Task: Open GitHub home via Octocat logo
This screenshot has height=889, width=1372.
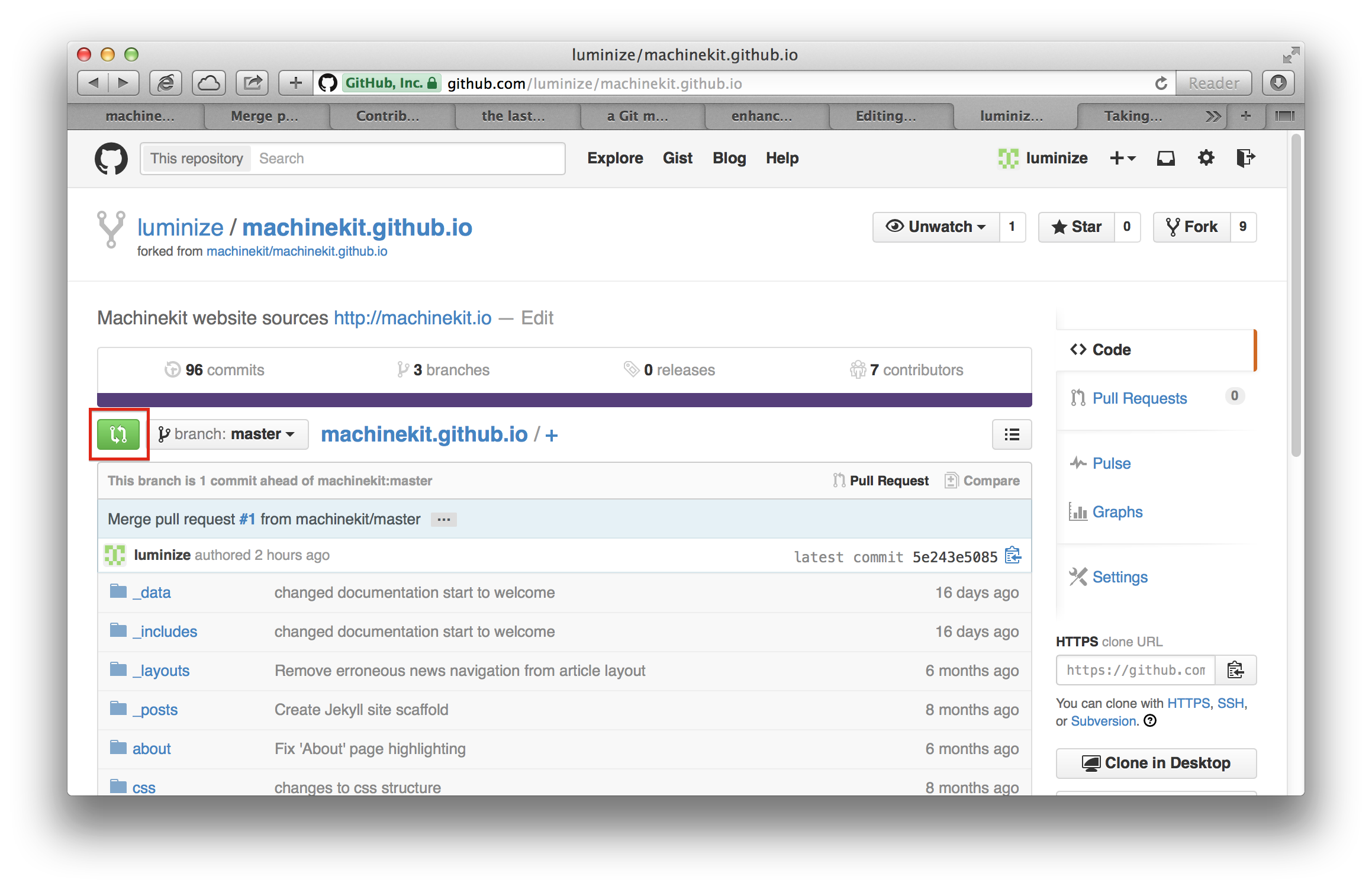Action: click(x=111, y=159)
